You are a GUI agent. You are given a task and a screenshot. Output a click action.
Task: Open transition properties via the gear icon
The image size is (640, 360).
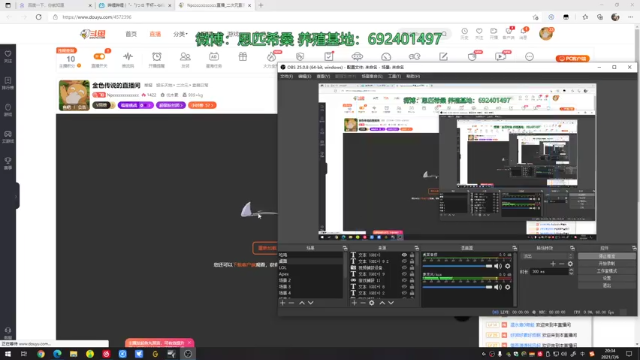click(570, 264)
